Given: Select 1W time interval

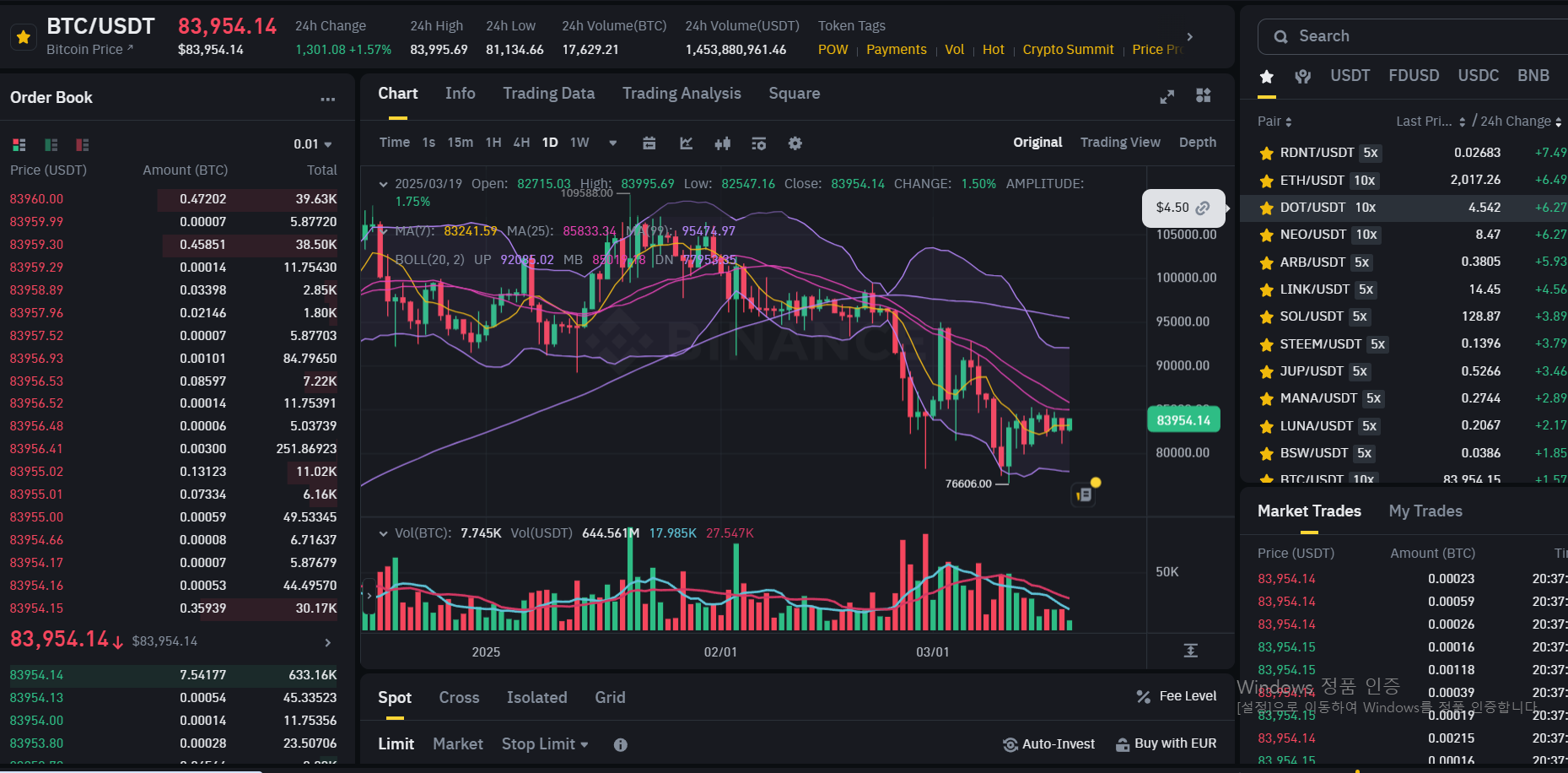Looking at the screenshot, I should 579,143.
